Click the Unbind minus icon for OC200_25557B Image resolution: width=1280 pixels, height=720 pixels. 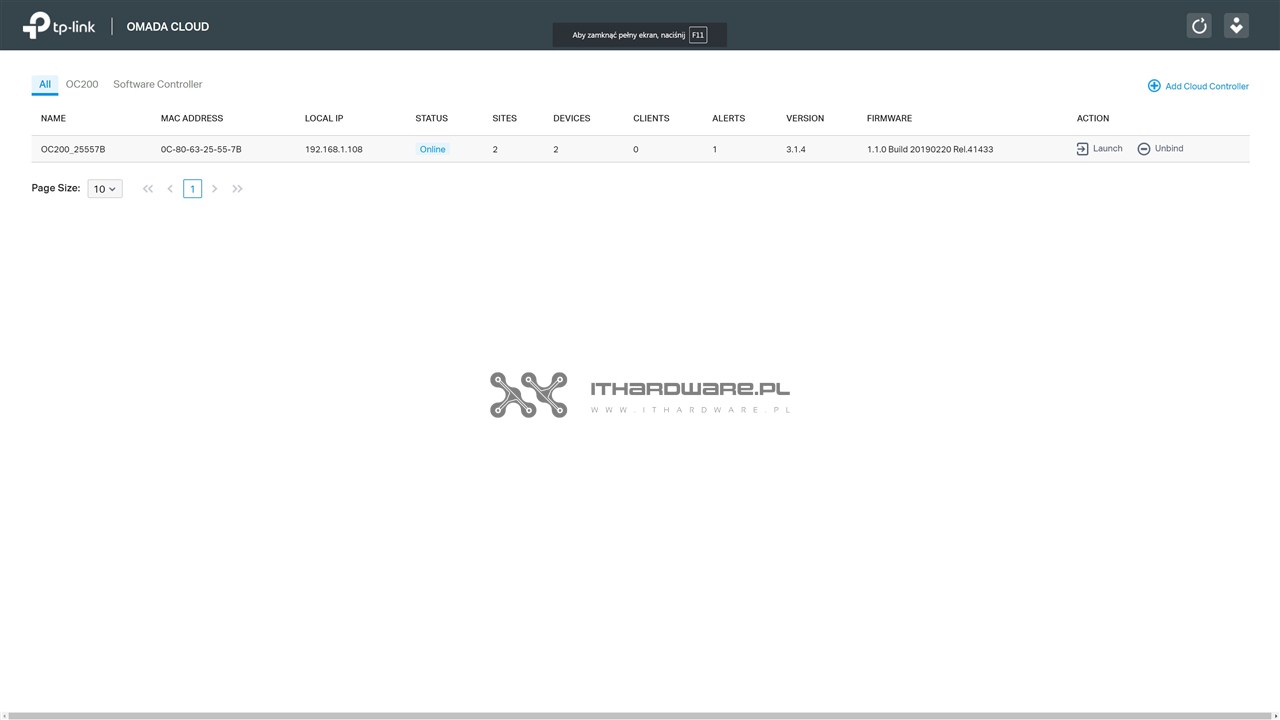1144,149
